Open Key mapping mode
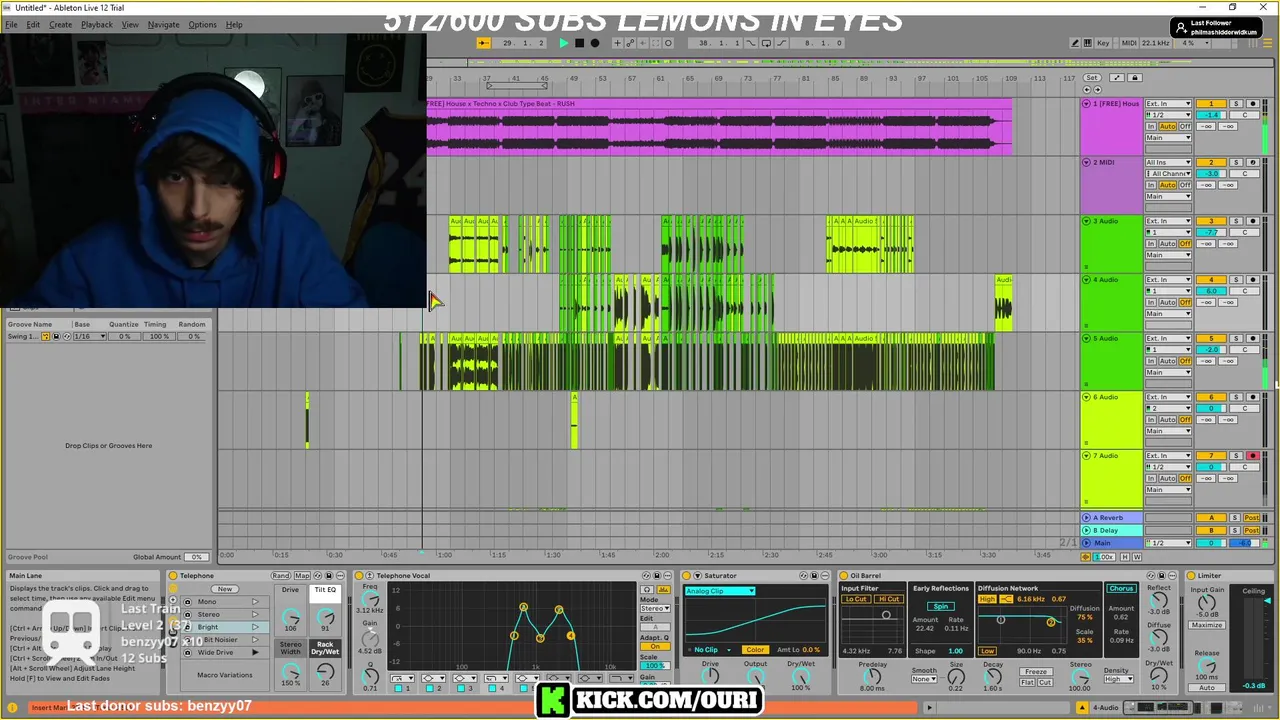Image resolution: width=1280 pixels, height=720 pixels. (x=1103, y=43)
